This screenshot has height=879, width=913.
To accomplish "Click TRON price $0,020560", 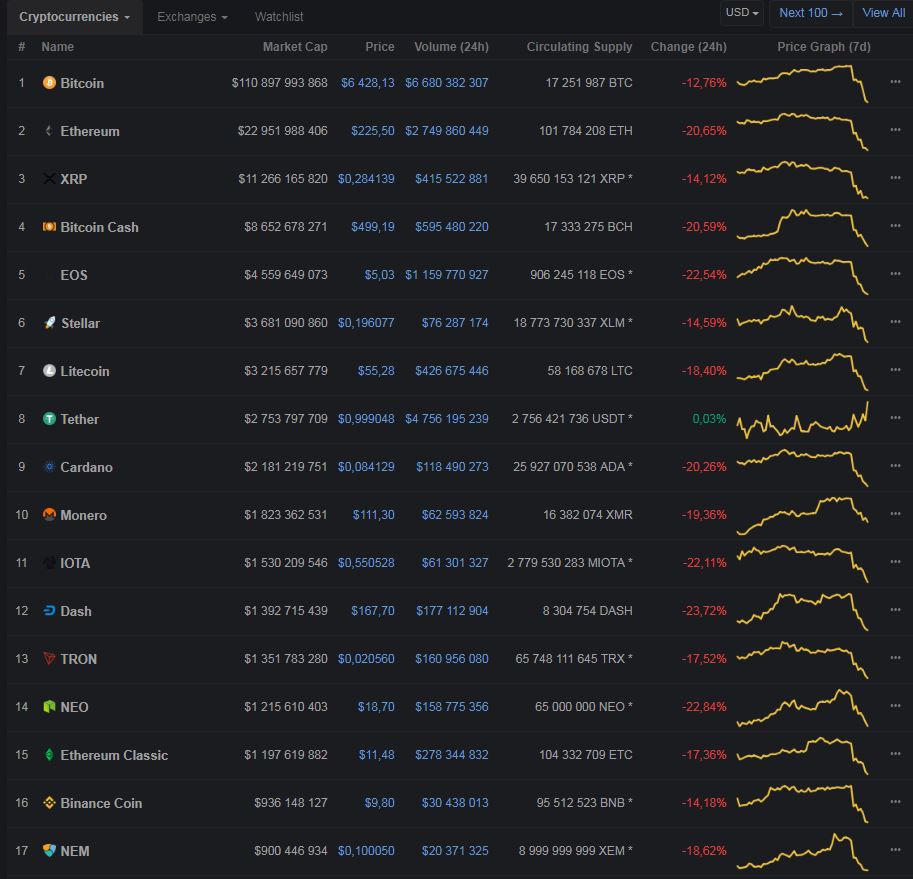I will pyautogui.click(x=366, y=658).
